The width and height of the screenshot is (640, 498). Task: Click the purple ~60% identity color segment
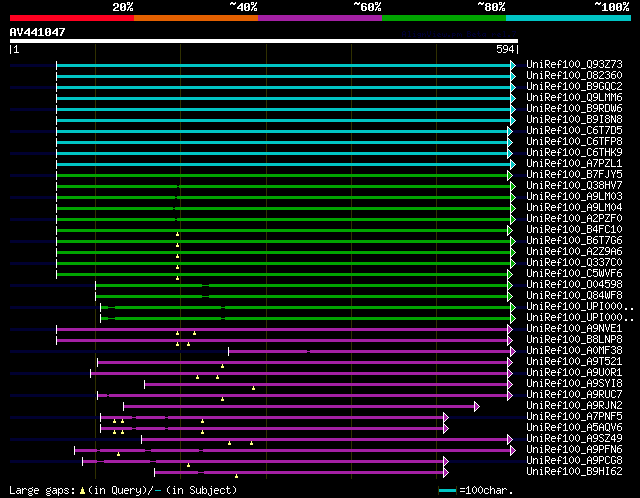click(x=320, y=18)
